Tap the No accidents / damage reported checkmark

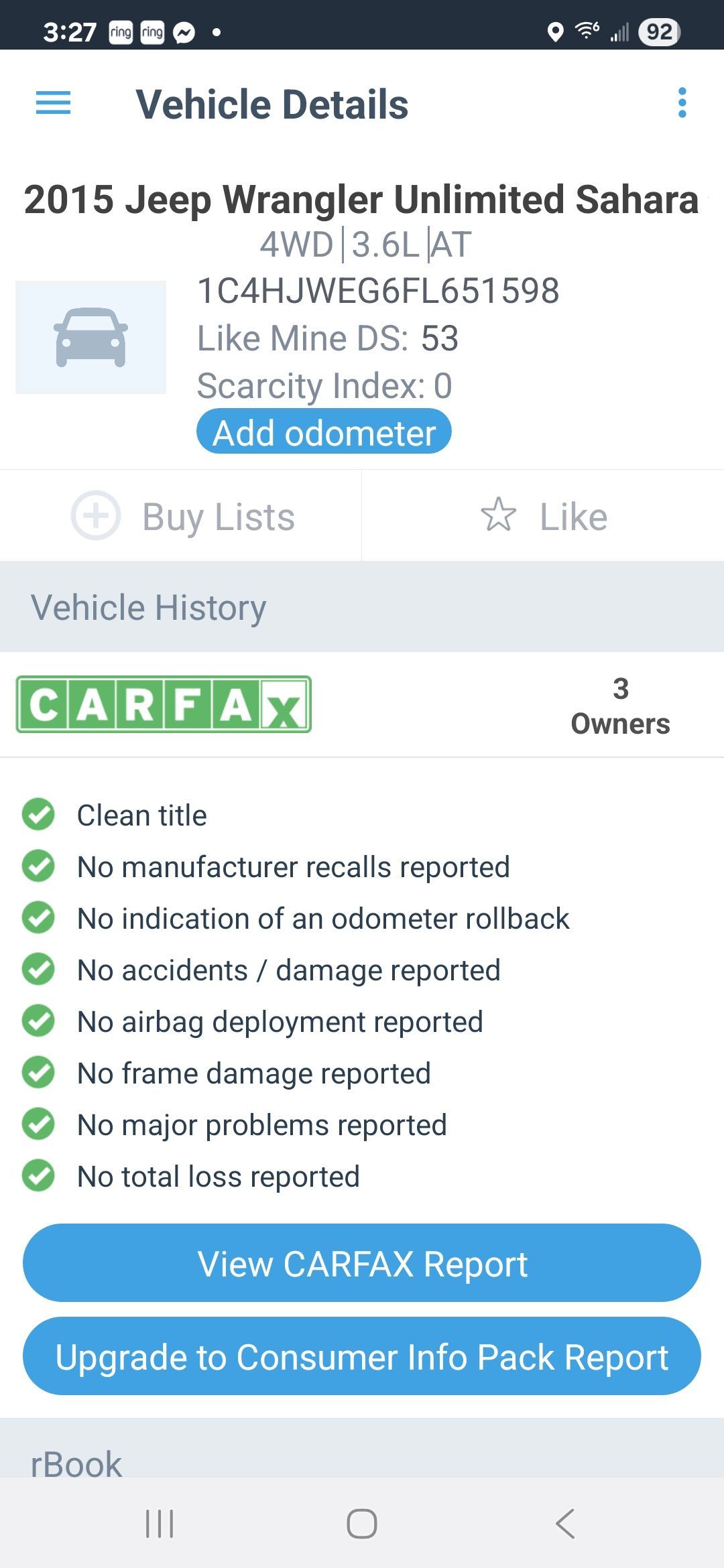point(38,970)
